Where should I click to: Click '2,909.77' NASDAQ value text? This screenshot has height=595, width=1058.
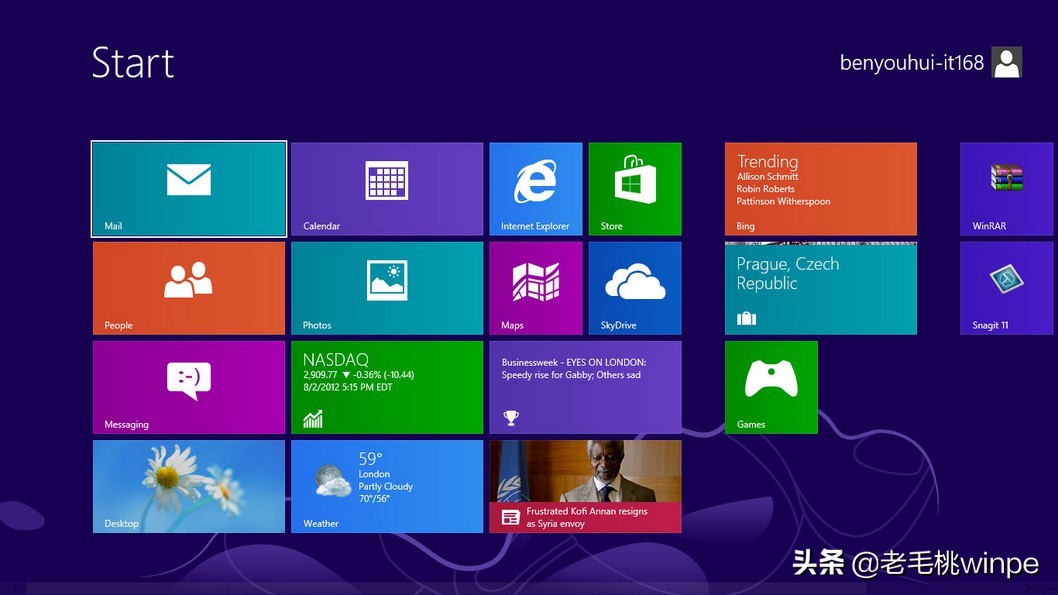320,374
